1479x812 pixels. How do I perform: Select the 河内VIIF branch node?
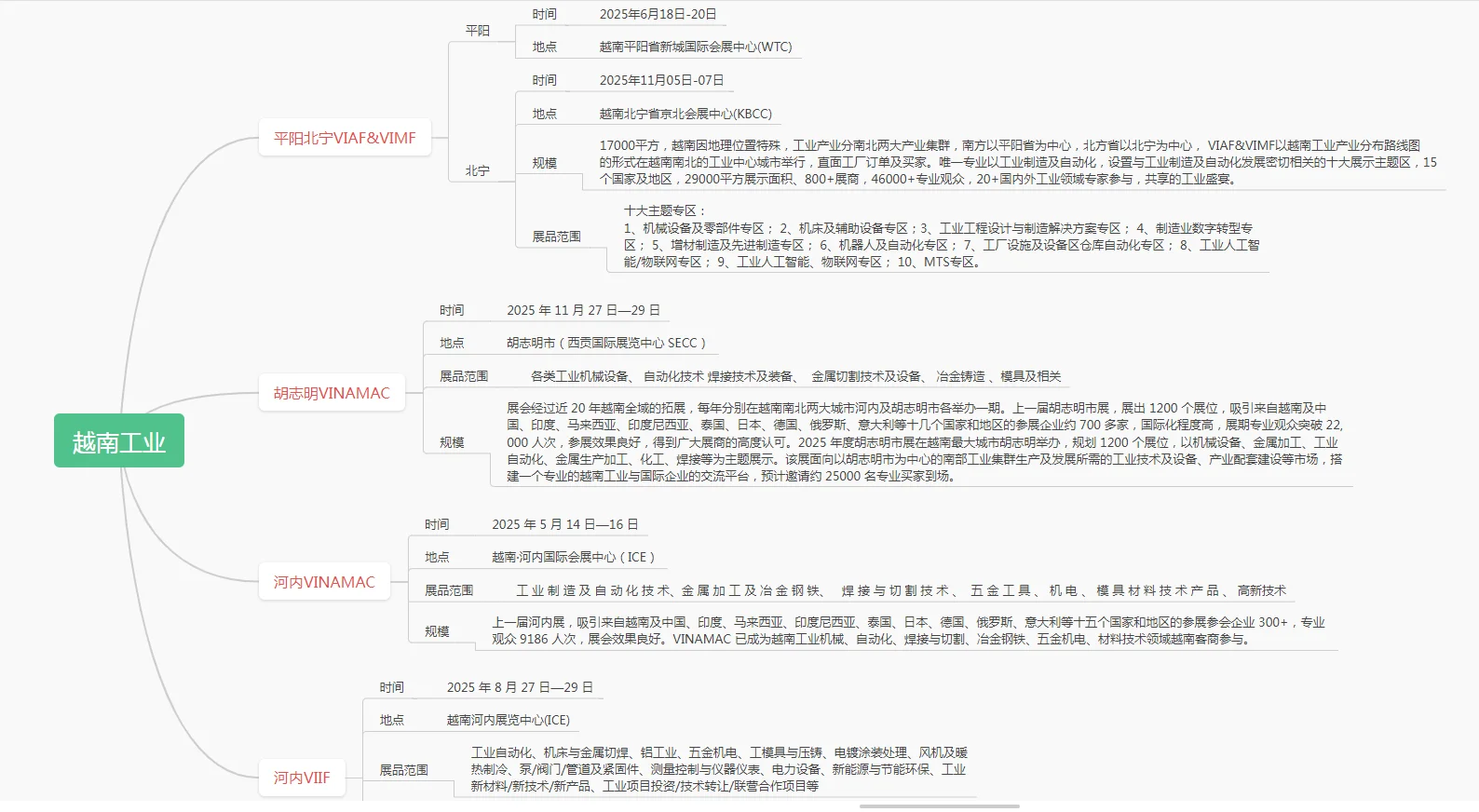pyautogui.click(x=302, y=778)
